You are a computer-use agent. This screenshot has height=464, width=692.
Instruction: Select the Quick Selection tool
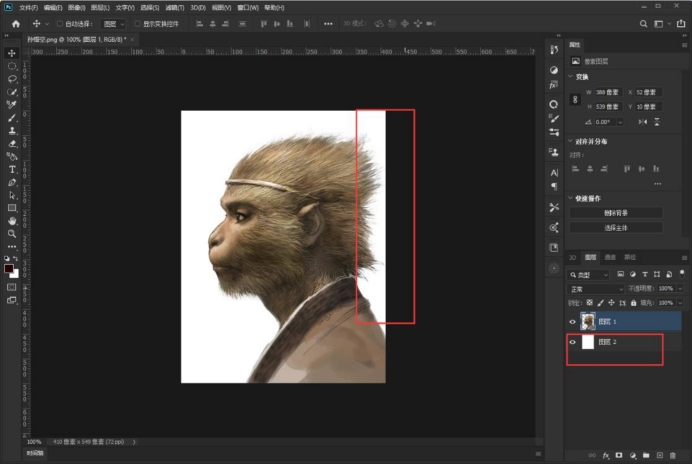(x=12, y=92)
